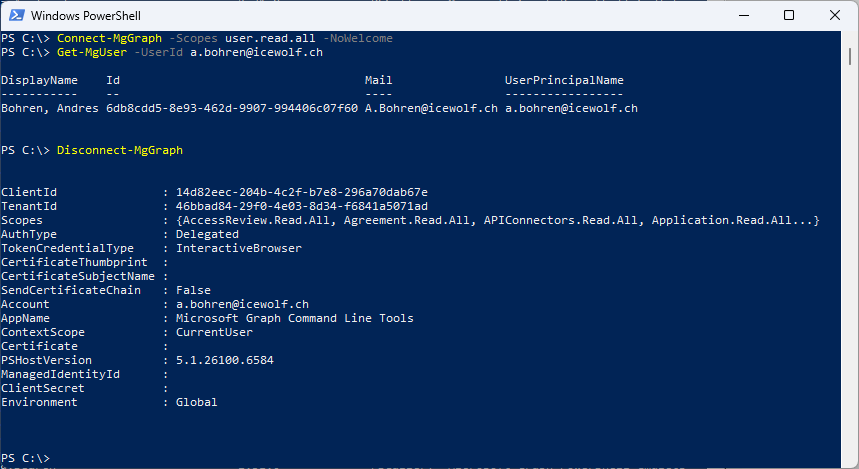Click the last empty PS C:\> prompt
This screenshot has height=469, width=859.
60,458
